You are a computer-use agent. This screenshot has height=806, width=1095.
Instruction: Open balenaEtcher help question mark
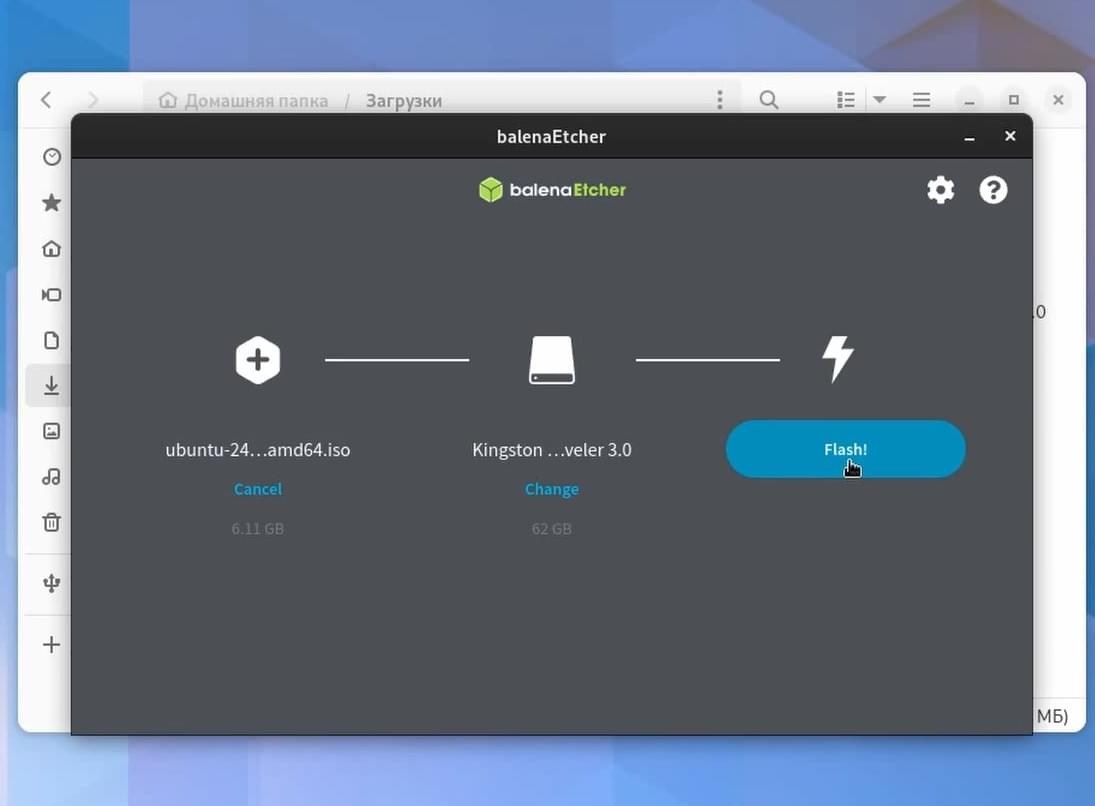pyautogui.click(x=993, y=190)
